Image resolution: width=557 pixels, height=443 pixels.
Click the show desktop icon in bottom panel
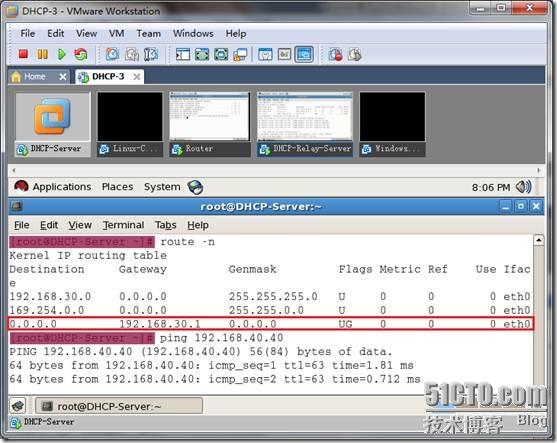(17, 405)
